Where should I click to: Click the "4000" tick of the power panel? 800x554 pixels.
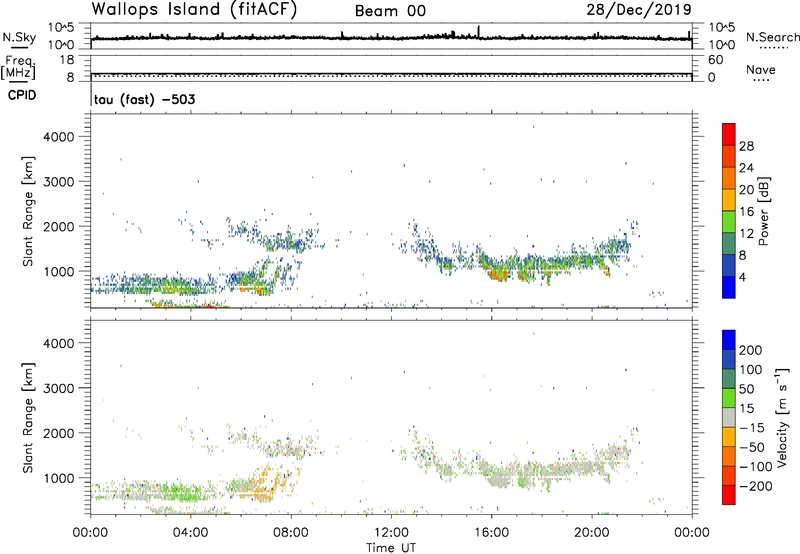tap(59, 137)
